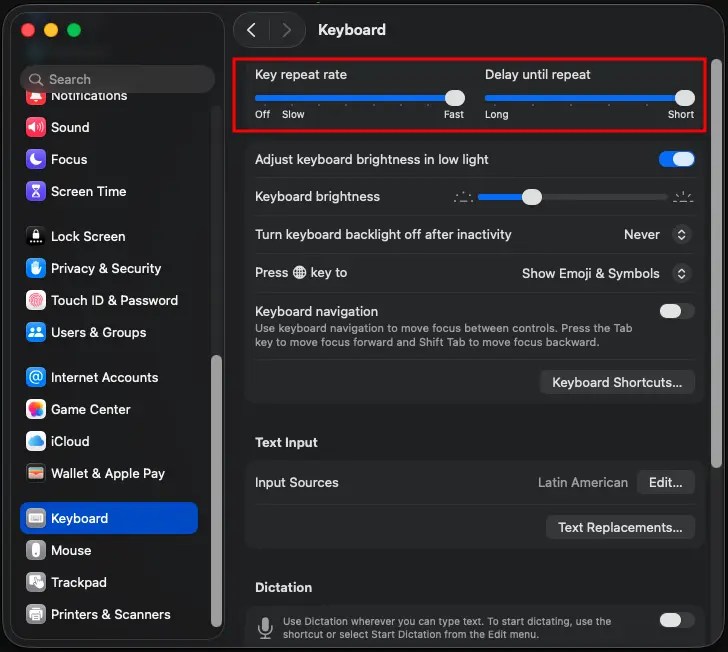The height and width of the screenshot is (652, 728).
Task: Enable the Keyboard navigation switch
Action: (676, 311)
